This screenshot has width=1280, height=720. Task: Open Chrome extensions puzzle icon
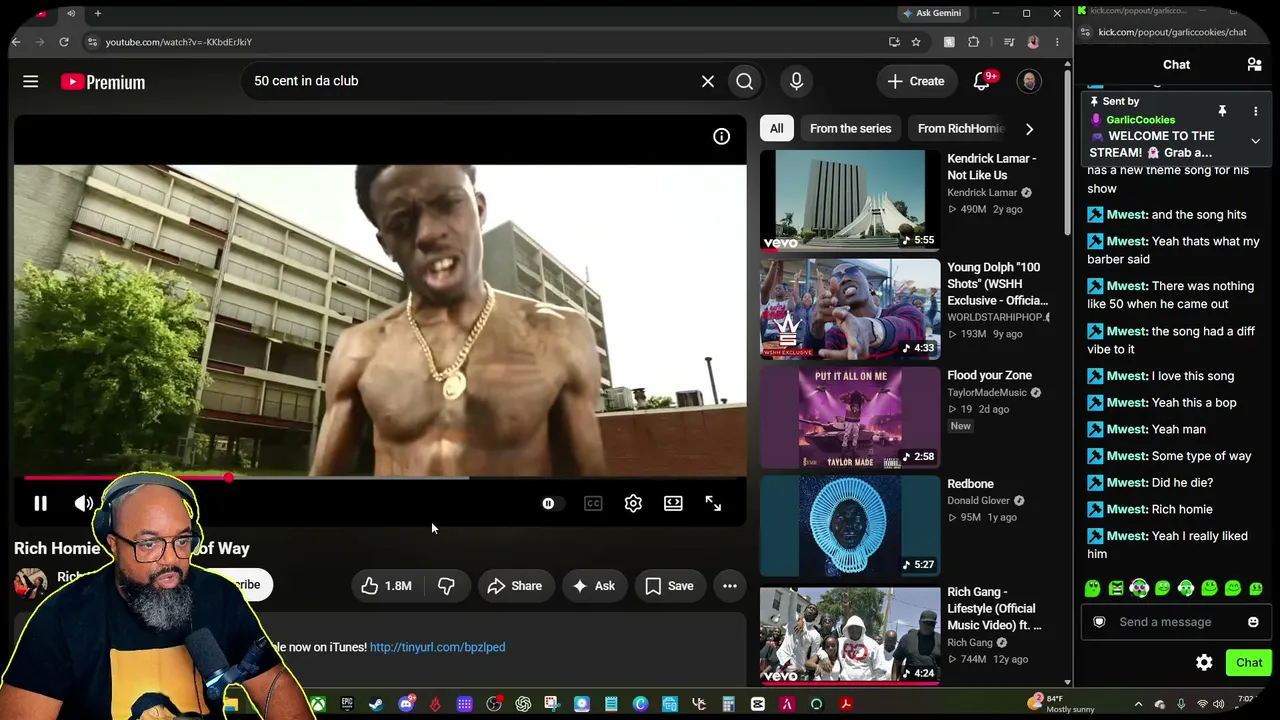pos(973,42)
